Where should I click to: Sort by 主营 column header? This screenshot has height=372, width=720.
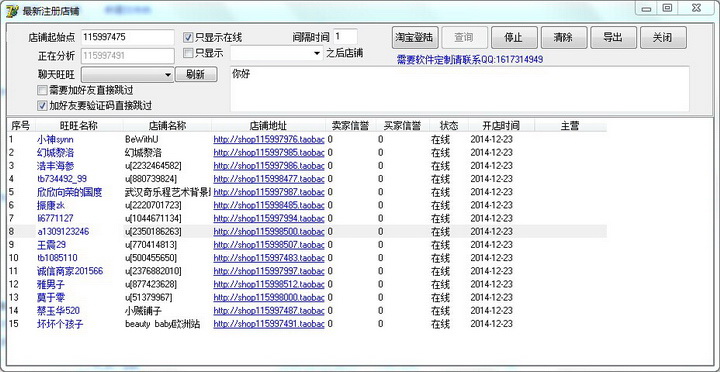(x=570, y=126)
